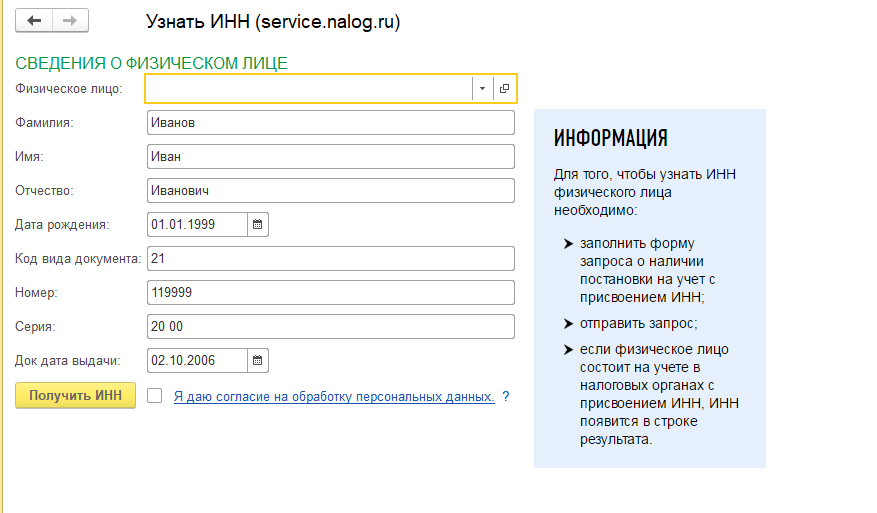The width and height of the screenshot is (877, 513).
Task: Focus the Физическое лицо input field
Action: pos(308,89)
